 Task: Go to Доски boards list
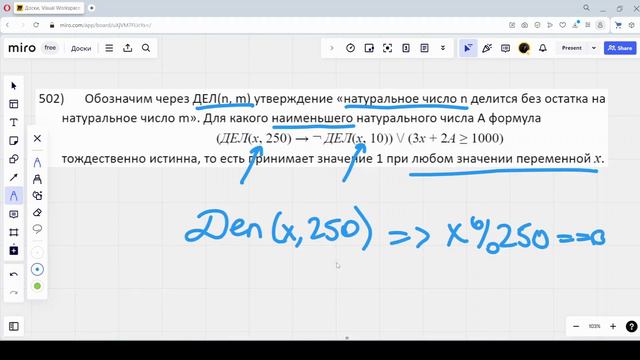tap(81, 48)
